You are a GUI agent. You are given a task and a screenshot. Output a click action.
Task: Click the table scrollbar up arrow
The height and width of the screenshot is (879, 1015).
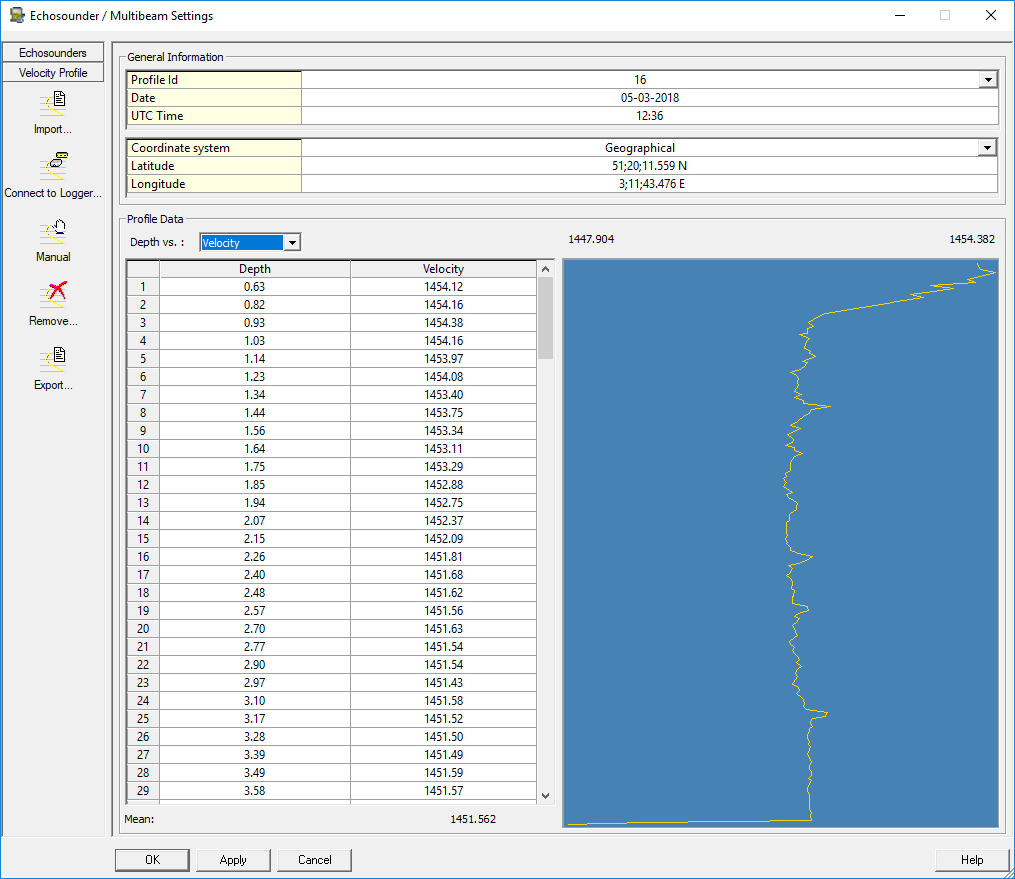tap(545, 269)
